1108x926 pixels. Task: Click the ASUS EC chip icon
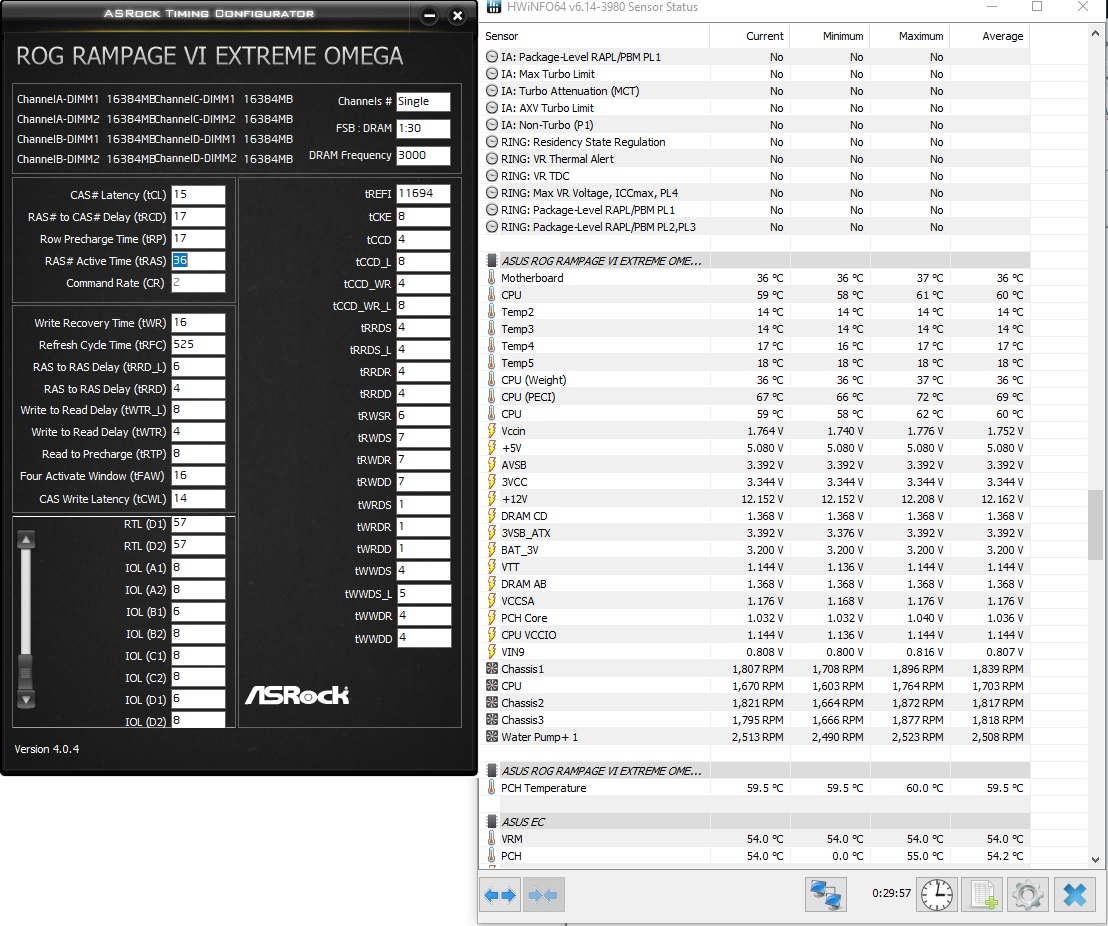tap(492, 821)
